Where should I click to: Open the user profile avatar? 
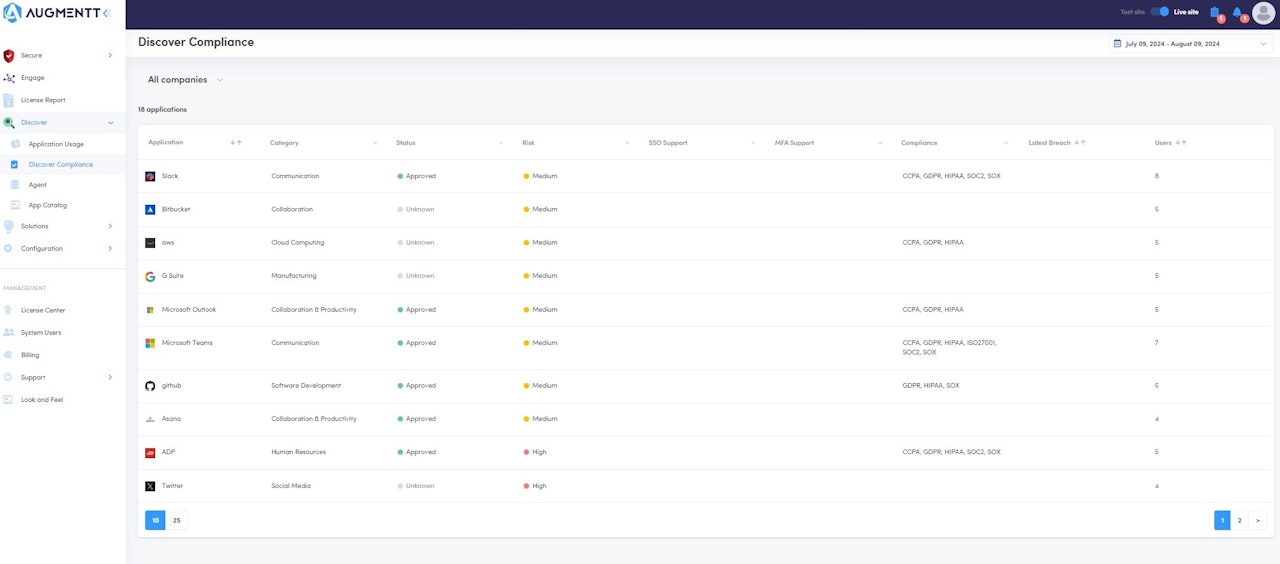click(1263, 13)
